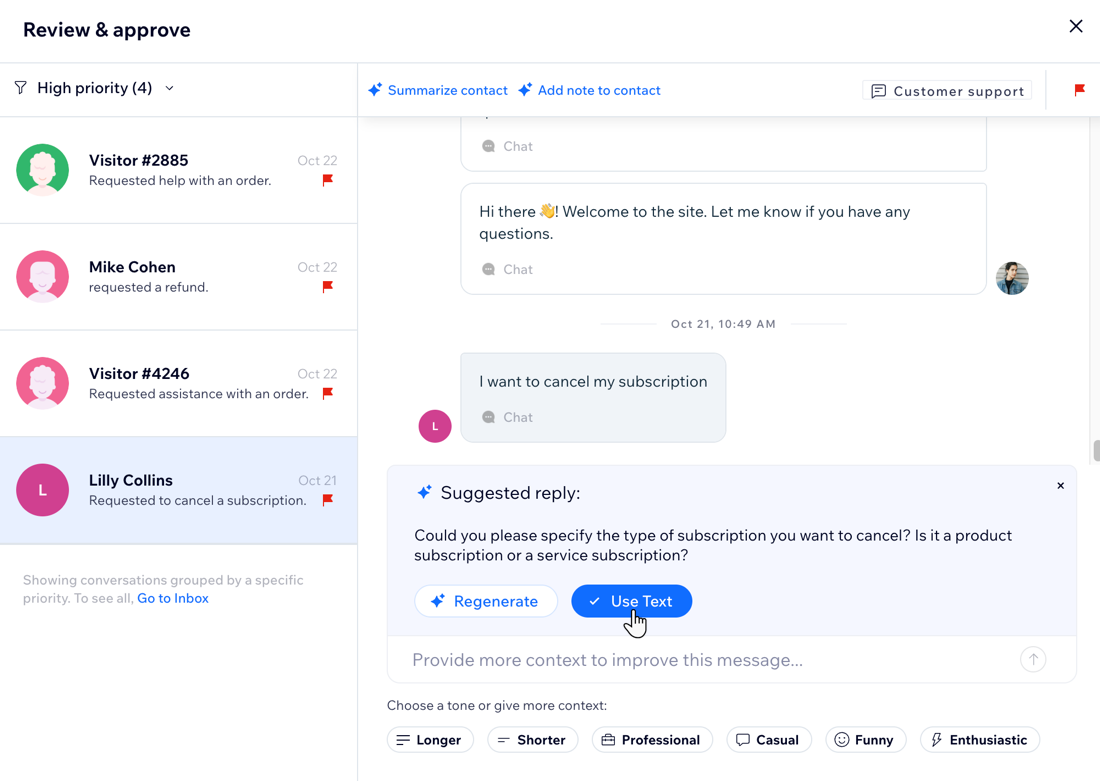The width and height of the screenshot is (1100, 781).
Task: Click the Regenerate button
Action: click(486, 601)
